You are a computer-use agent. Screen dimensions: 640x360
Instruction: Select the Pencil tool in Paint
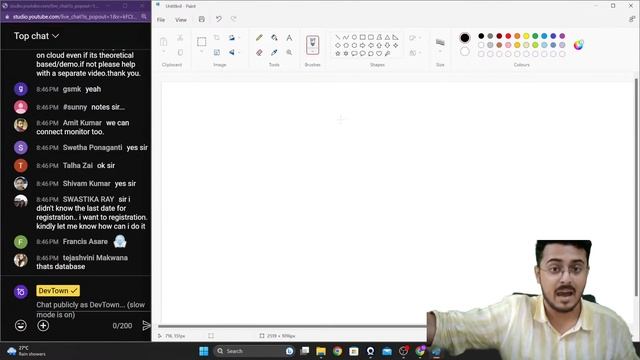click(x=259, y=38)
